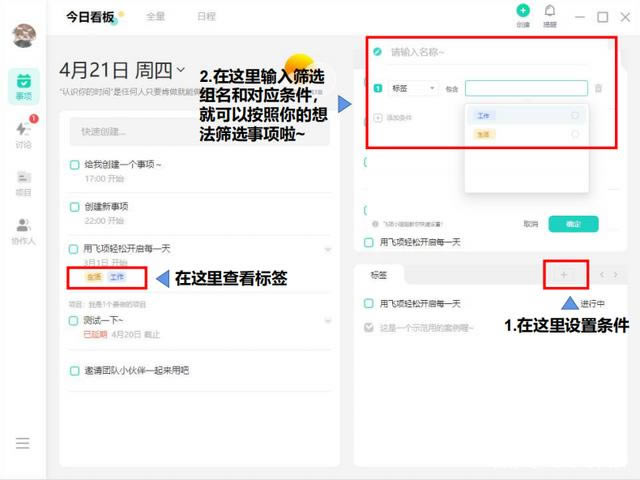Image resolution: width=640 pixels, height=480 pixels.
Task: Click the 22:00 开始 time text
Action: (x=104, y=221)
